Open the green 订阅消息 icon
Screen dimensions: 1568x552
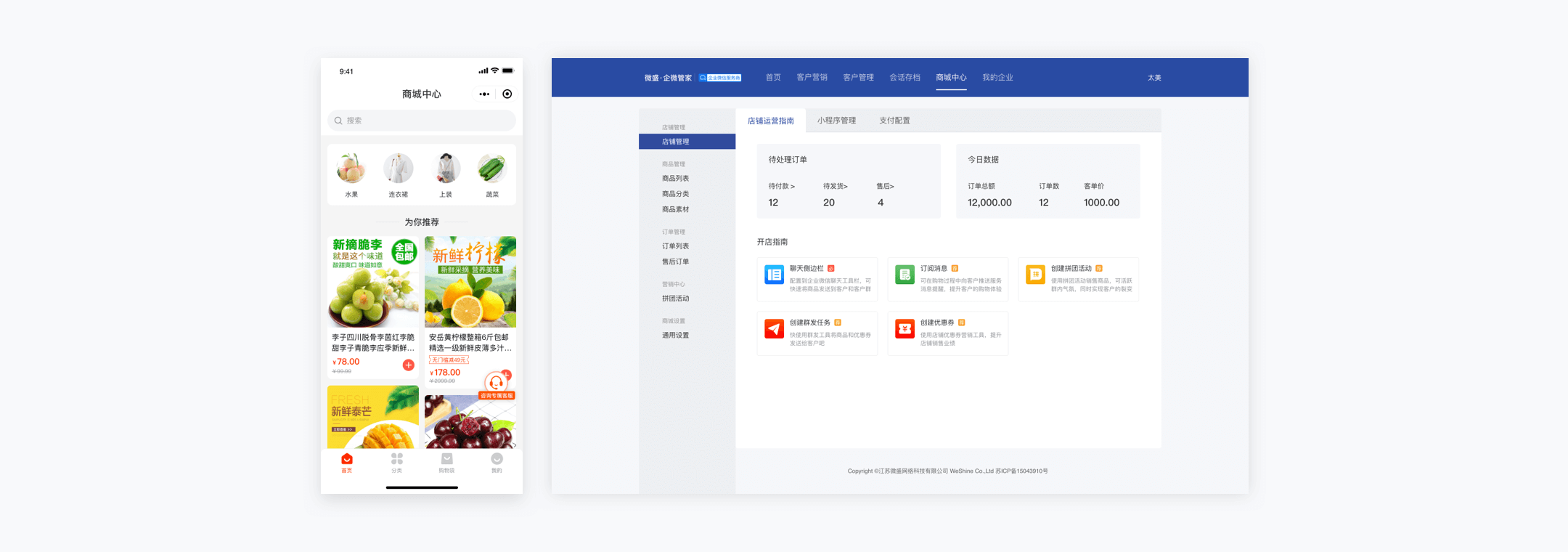(905, 275)
